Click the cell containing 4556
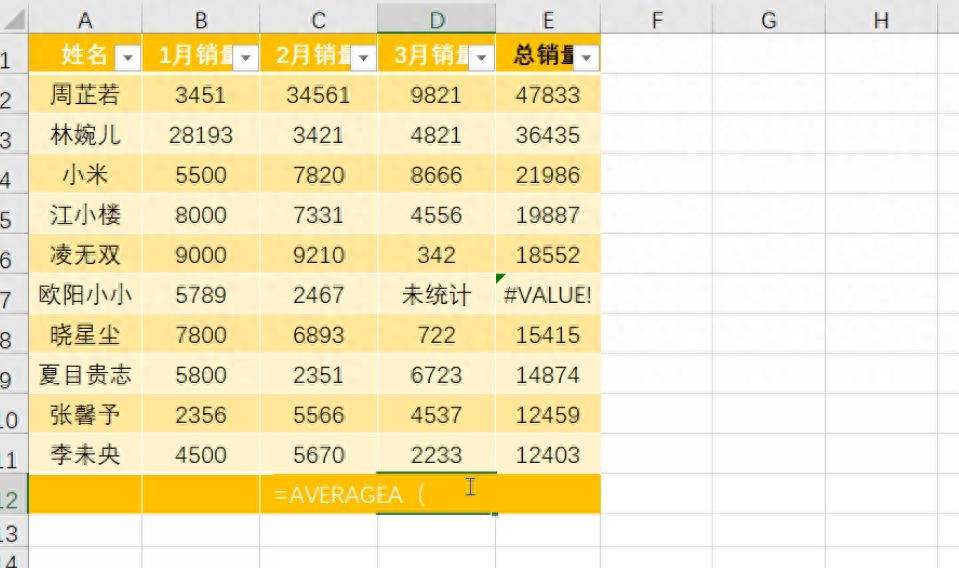 tap(436, 215)
